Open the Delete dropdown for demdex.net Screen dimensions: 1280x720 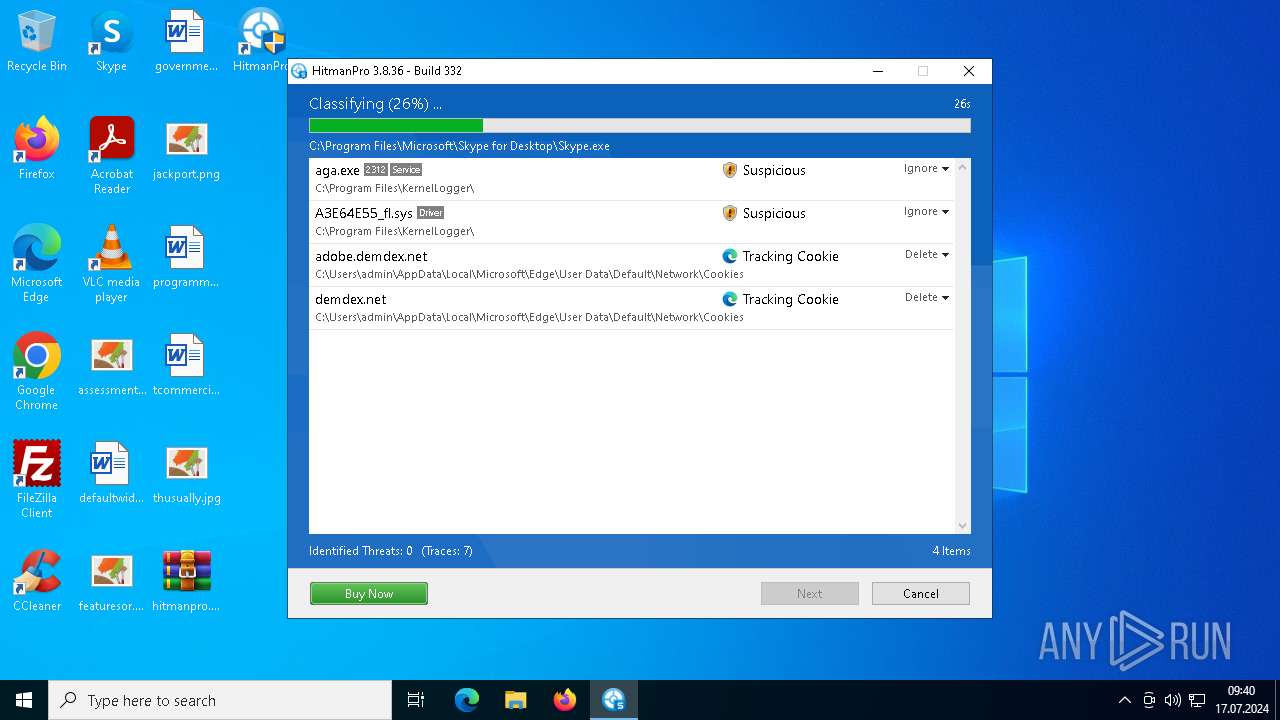pyautogui.click(x=927, y=297)
